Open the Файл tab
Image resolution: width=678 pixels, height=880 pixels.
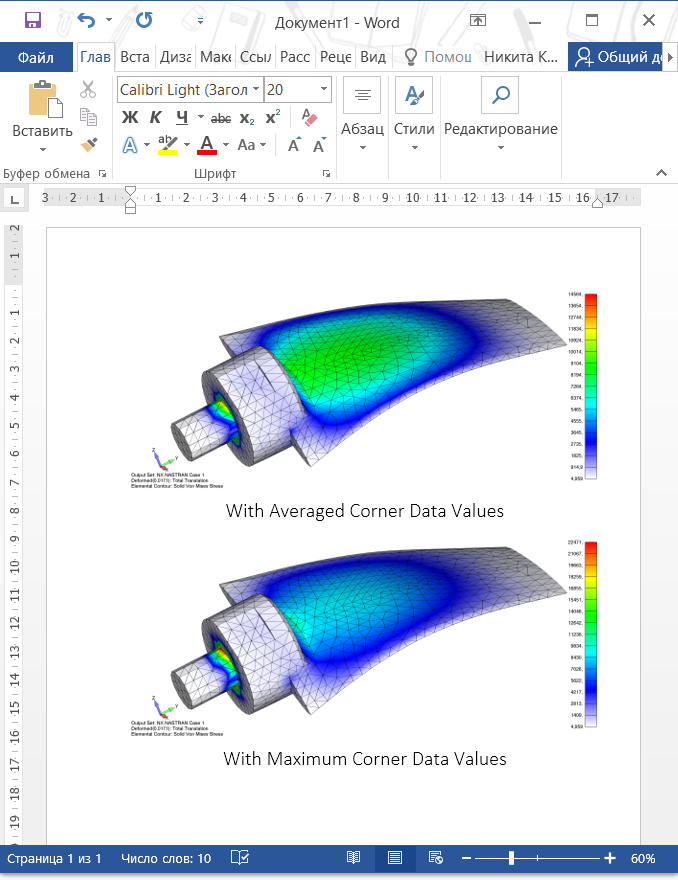click(36, 57)
